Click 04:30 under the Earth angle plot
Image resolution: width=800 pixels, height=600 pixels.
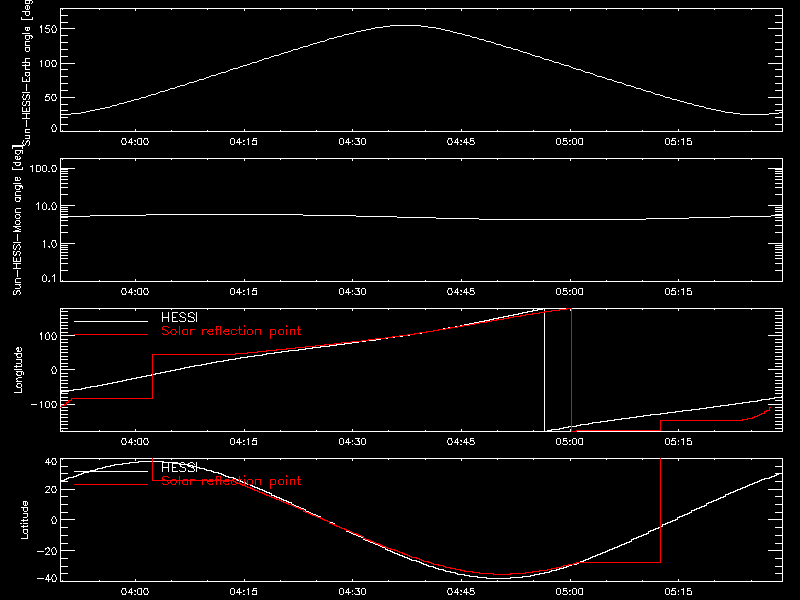352,141
